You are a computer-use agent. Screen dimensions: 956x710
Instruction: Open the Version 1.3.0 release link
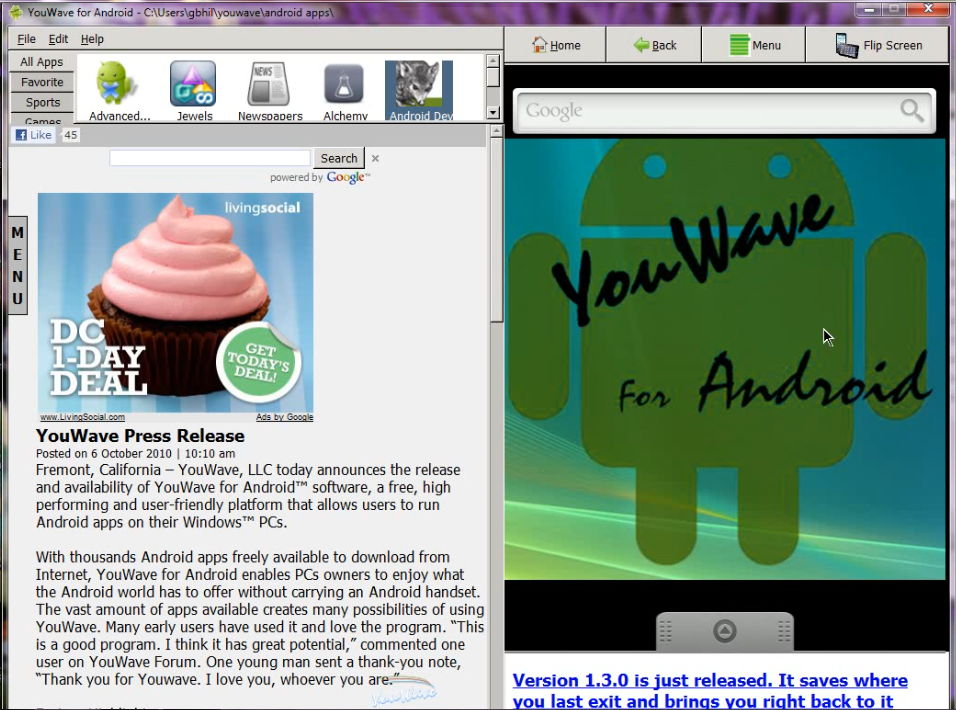click(x=710, y=691)
